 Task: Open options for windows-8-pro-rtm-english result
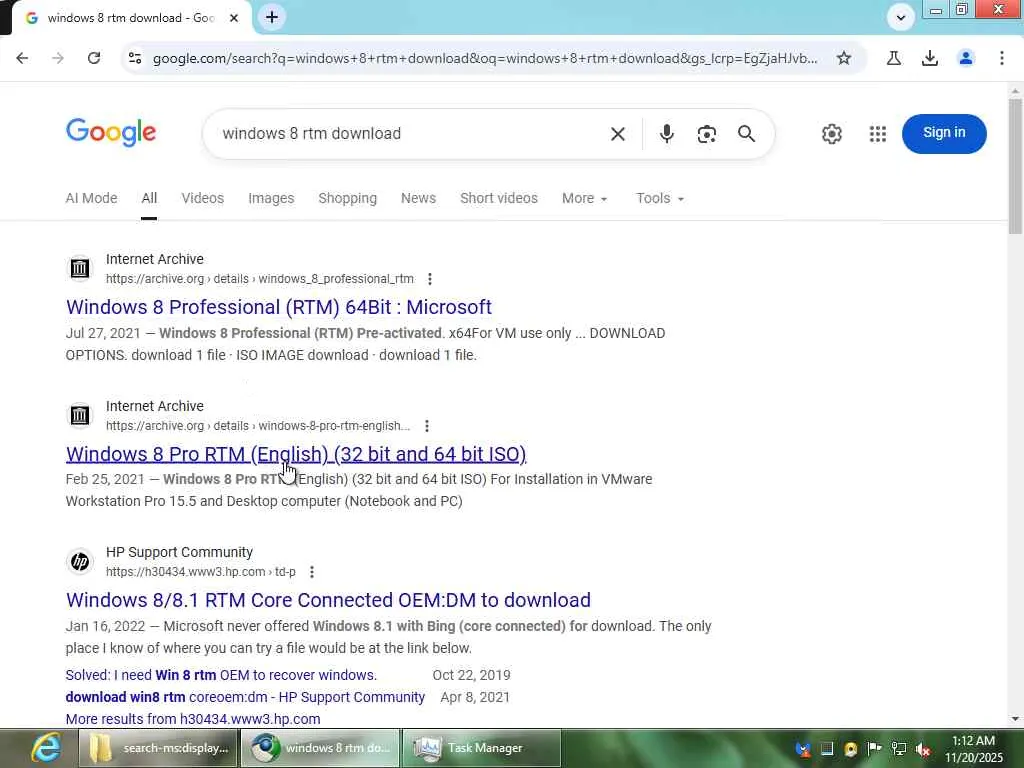(426, 426)
